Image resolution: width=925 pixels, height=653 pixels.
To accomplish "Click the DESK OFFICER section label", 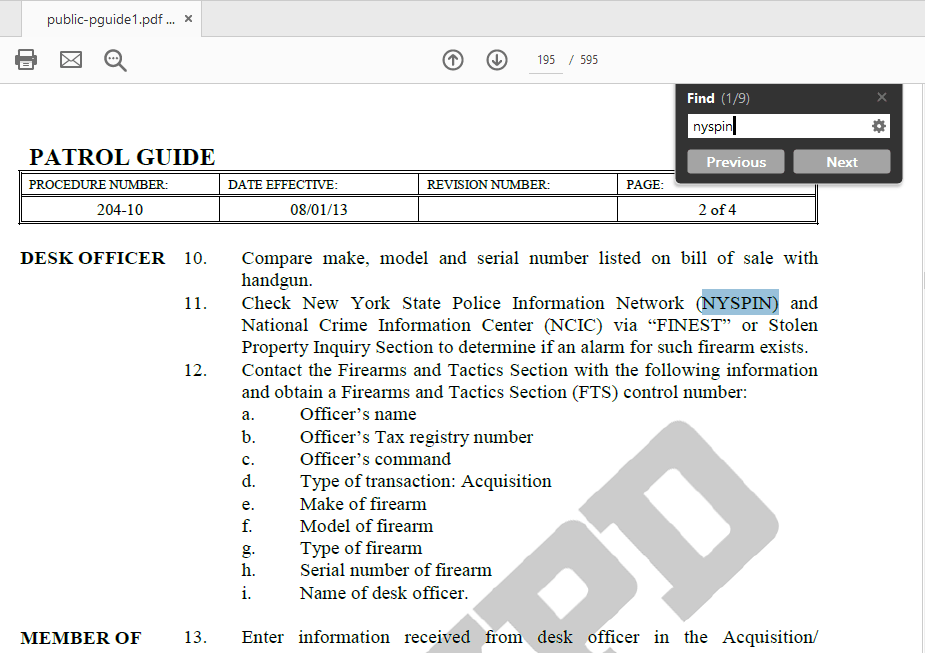I will coord(92,258).
